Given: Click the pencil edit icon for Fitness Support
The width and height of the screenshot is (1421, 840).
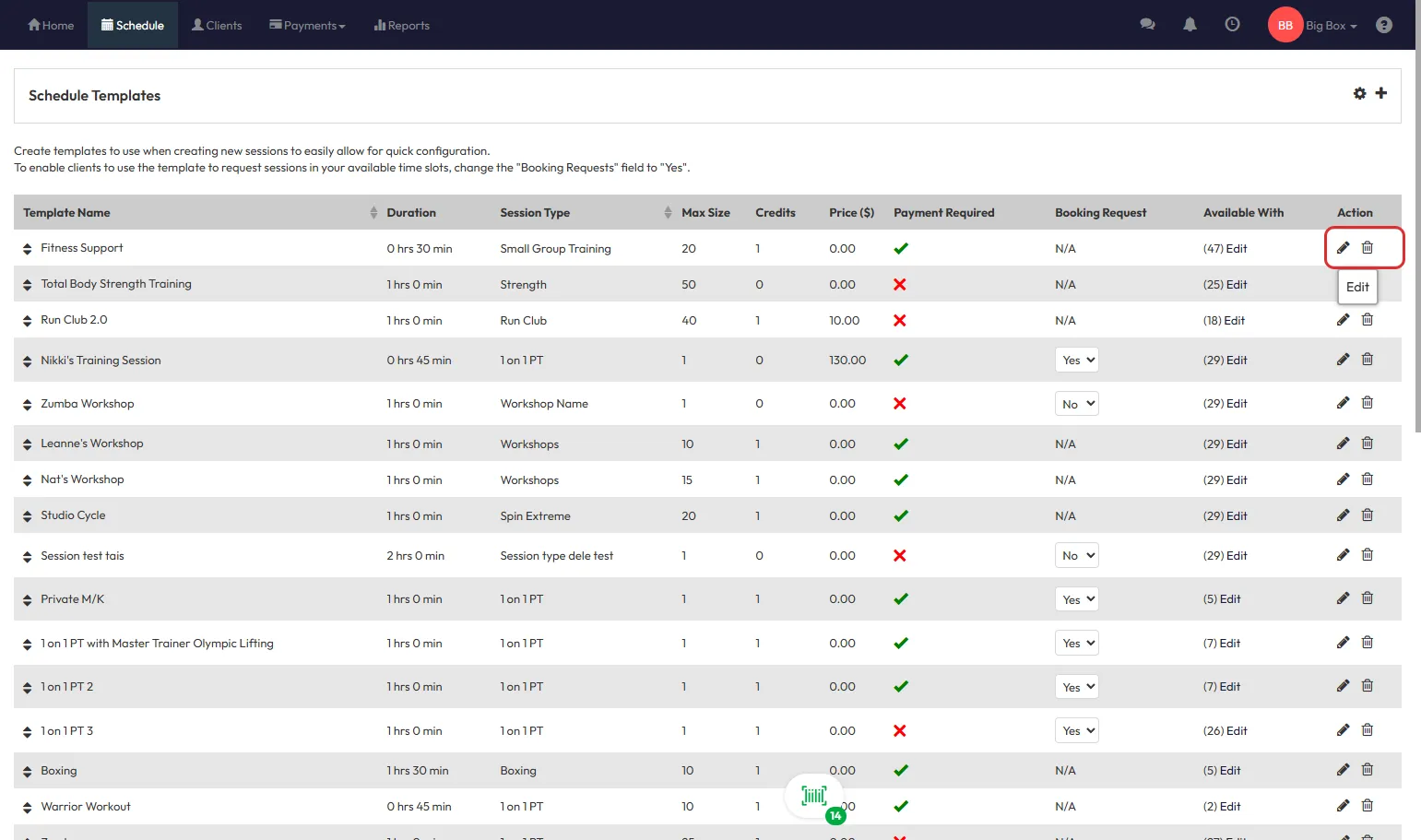Looking at the screenshot, I should point(1343,248).
